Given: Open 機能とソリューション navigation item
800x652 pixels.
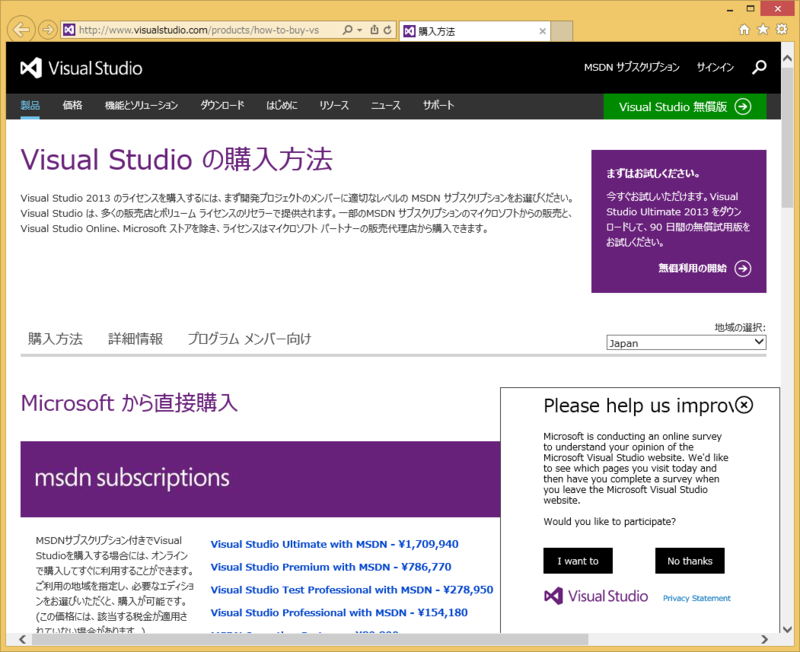Looking at the screenshot, I should (x=141, y=105).
